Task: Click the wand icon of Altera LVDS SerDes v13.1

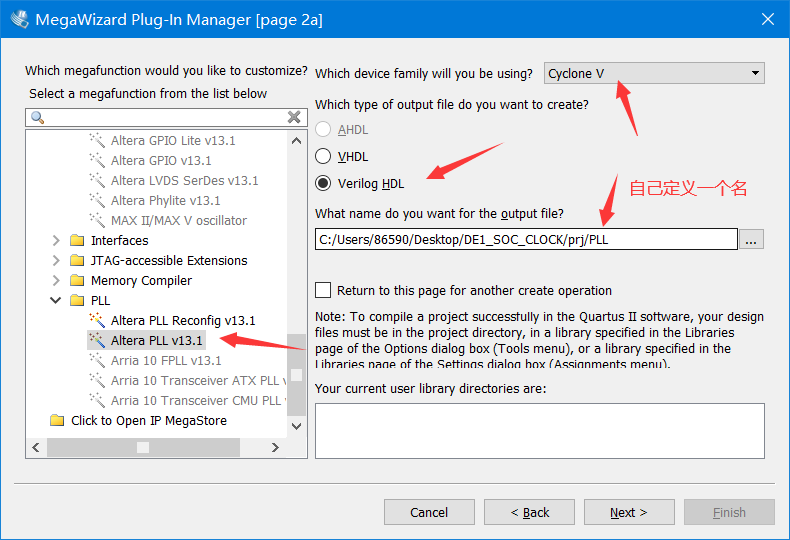Action: coord(97,180)
